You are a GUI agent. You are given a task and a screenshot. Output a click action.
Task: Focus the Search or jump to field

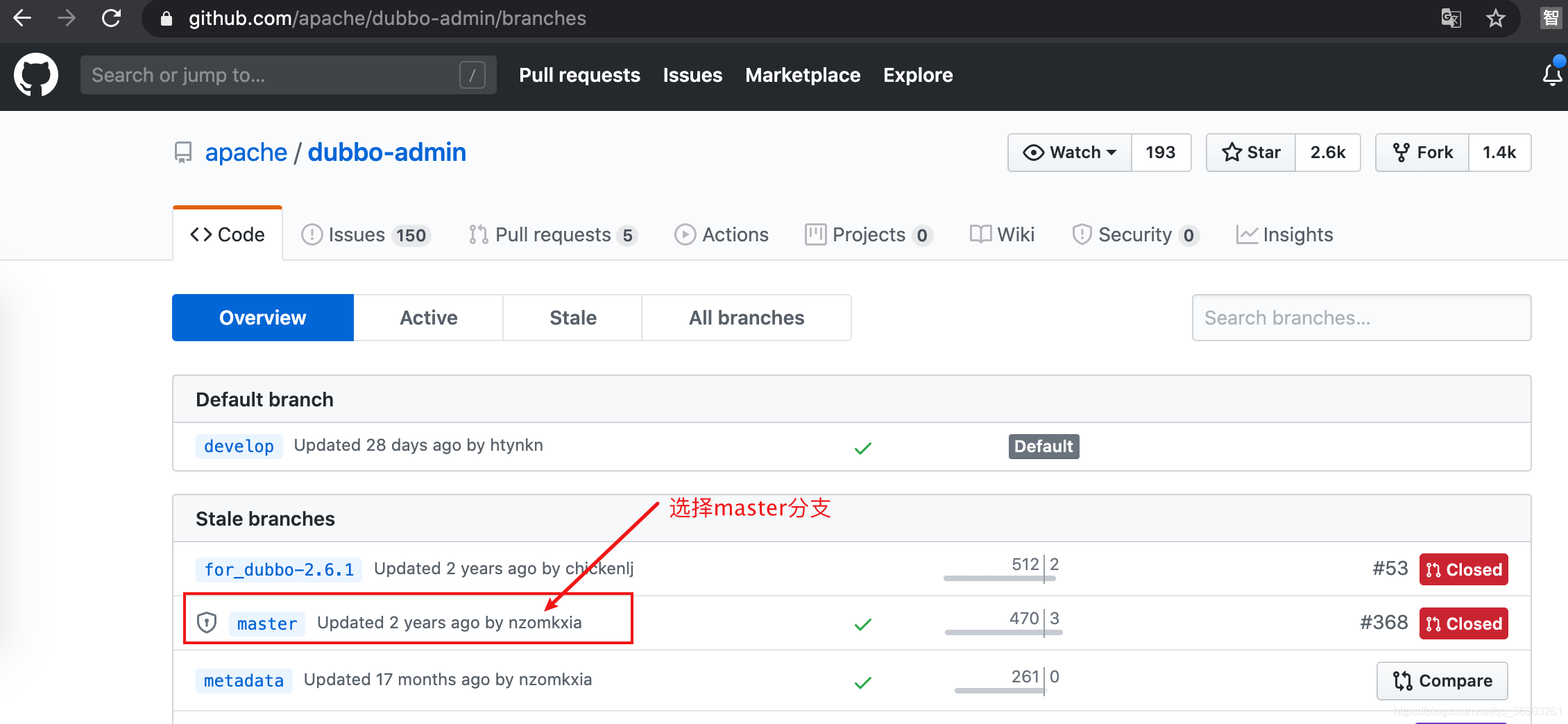click(x=288, y=75)
